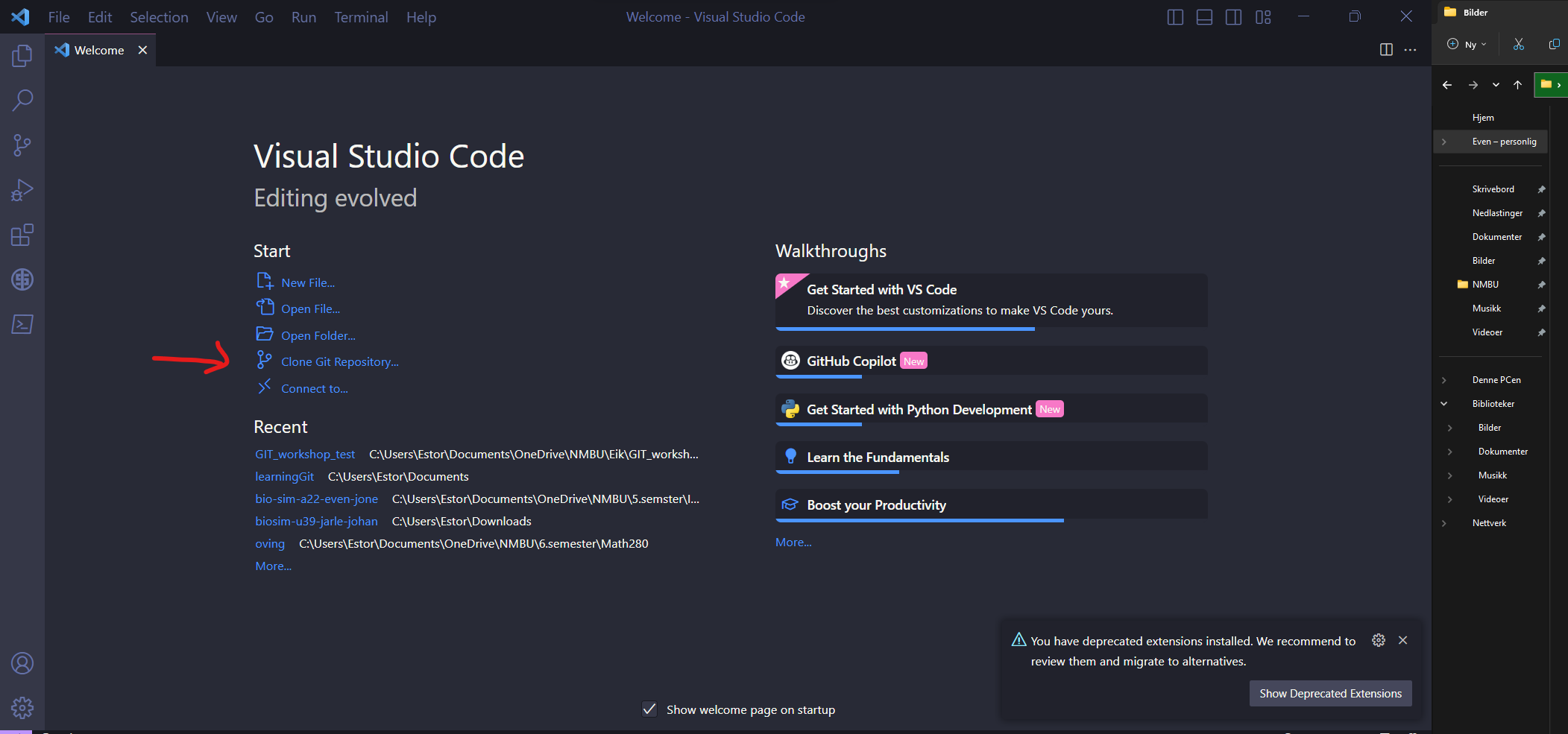
Task: Click the Copy icon in Bilder window
Action: click(1554, 44)
